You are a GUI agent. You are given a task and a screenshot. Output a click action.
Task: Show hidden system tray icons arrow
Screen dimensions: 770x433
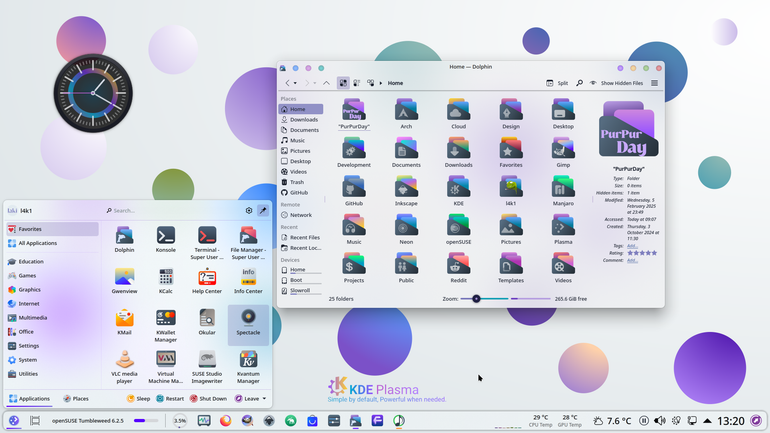(x=707, y=421)
